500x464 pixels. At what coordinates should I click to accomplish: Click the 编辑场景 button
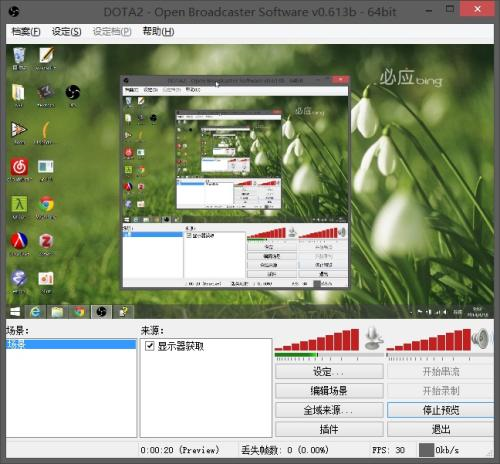[329, 391]
